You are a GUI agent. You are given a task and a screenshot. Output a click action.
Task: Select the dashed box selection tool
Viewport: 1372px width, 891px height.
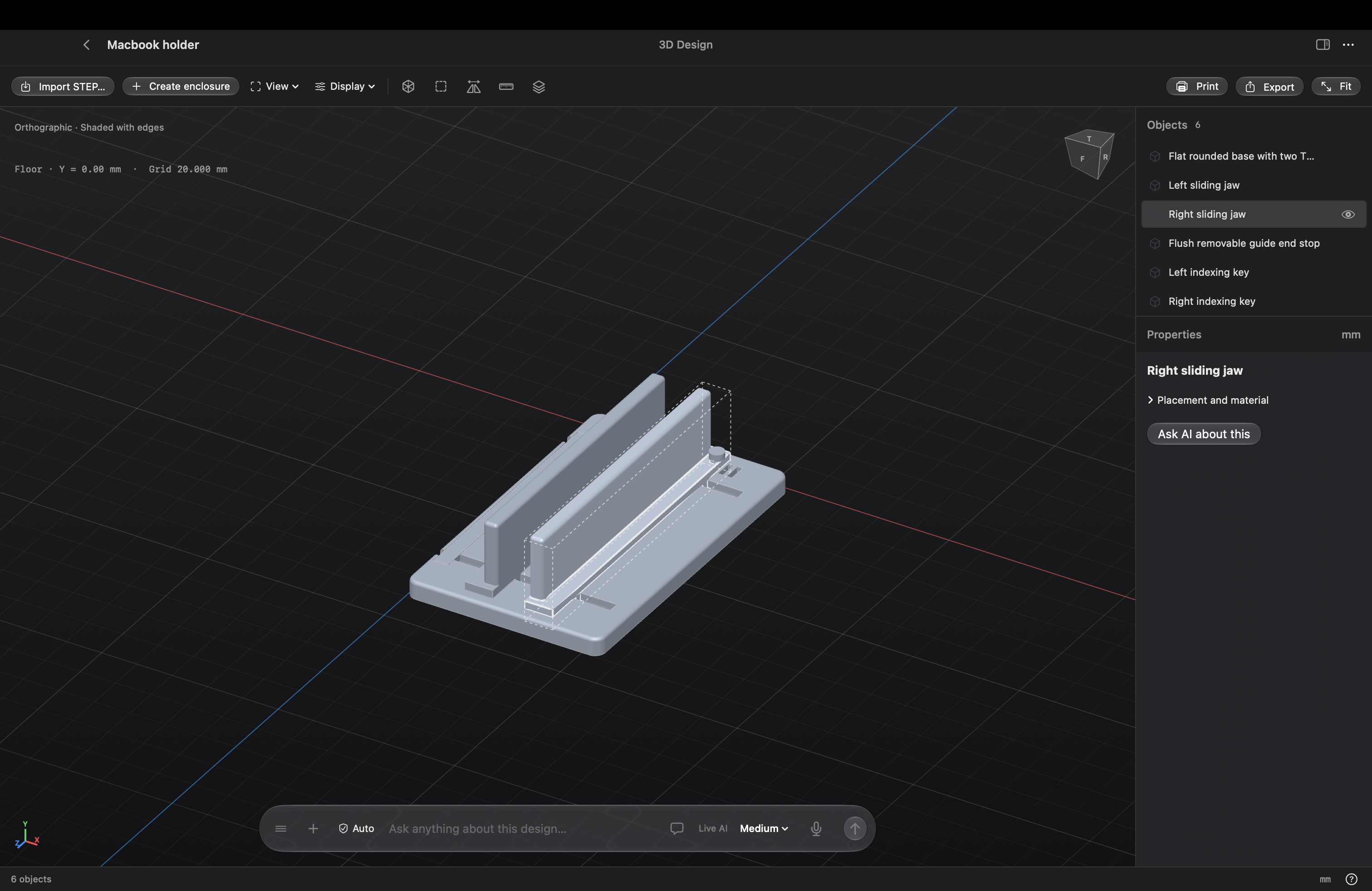click(441, 87)
